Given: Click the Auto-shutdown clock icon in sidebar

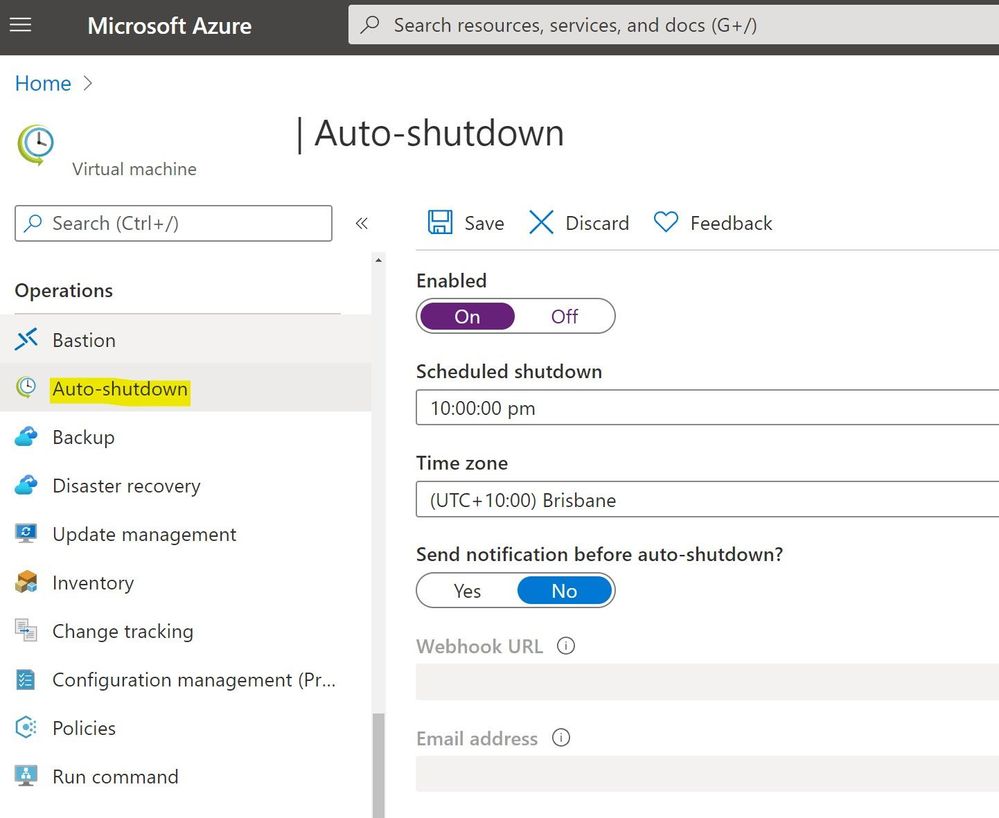Looking at the screenshot, I should click(x=26, y=387).
